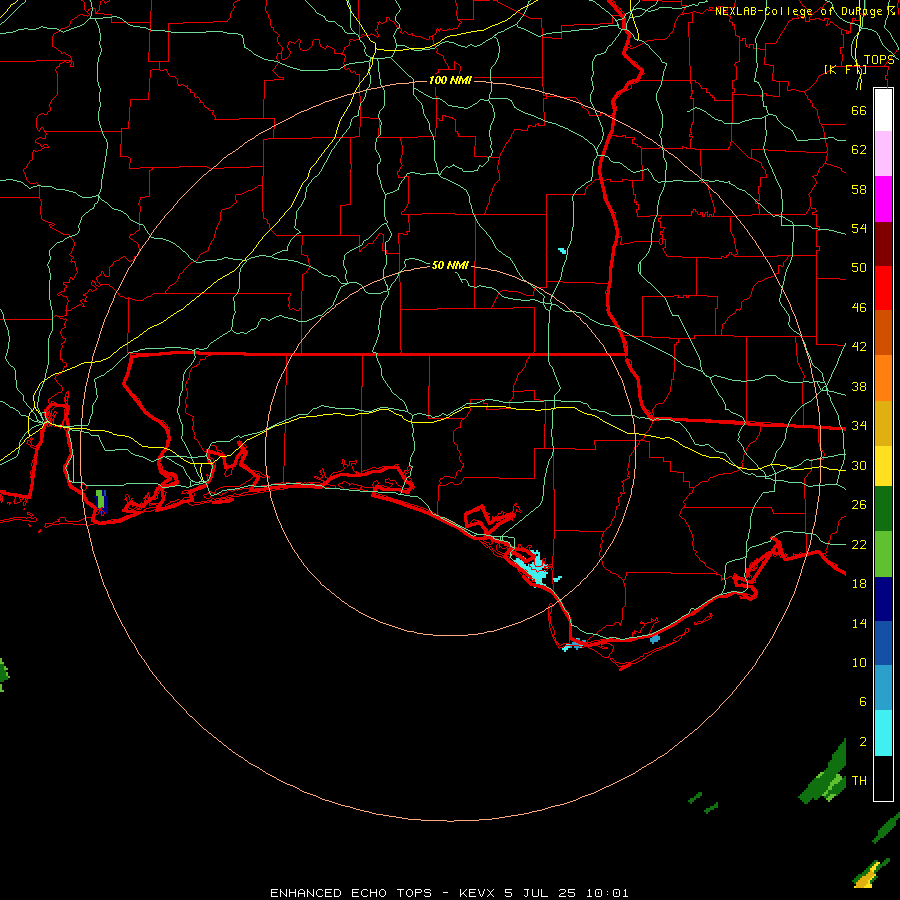The height and width of the screenshot is (900, 900).
Task: Click the light orange legend swatch
Action: click(x=883, y=378)
